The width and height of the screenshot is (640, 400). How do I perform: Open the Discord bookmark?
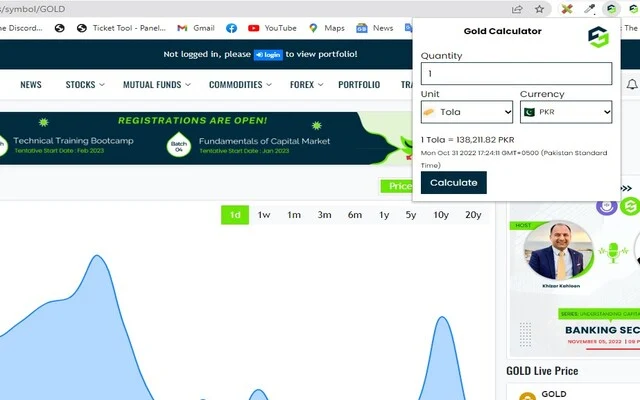pos(21,28)
